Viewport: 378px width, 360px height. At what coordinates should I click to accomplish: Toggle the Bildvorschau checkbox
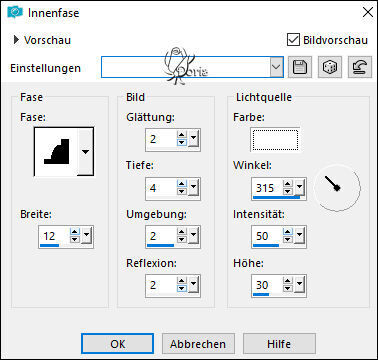point(293,40)
